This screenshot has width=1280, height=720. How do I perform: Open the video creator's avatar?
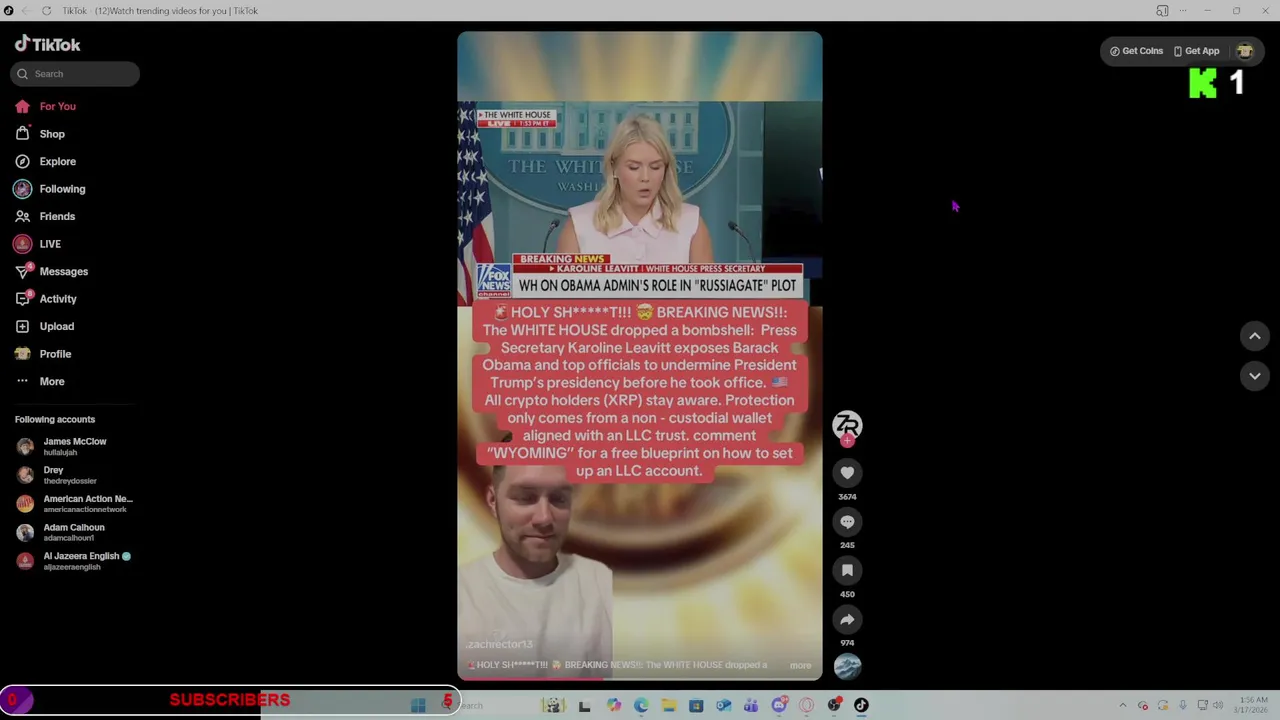coord(847,424)
